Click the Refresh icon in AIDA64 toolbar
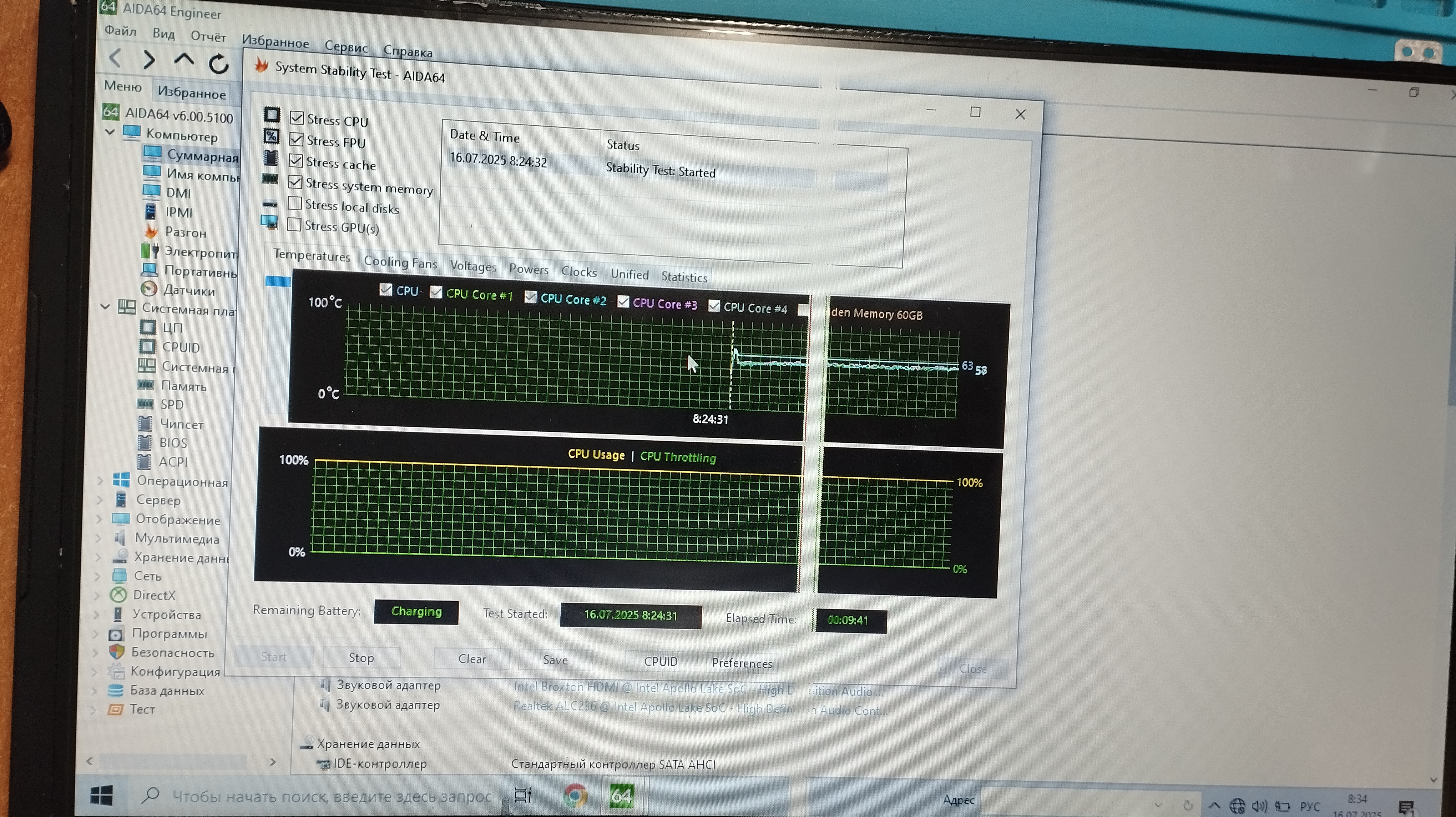The width and height of the screenshot is (1456, 817). (x=219, y=64)
